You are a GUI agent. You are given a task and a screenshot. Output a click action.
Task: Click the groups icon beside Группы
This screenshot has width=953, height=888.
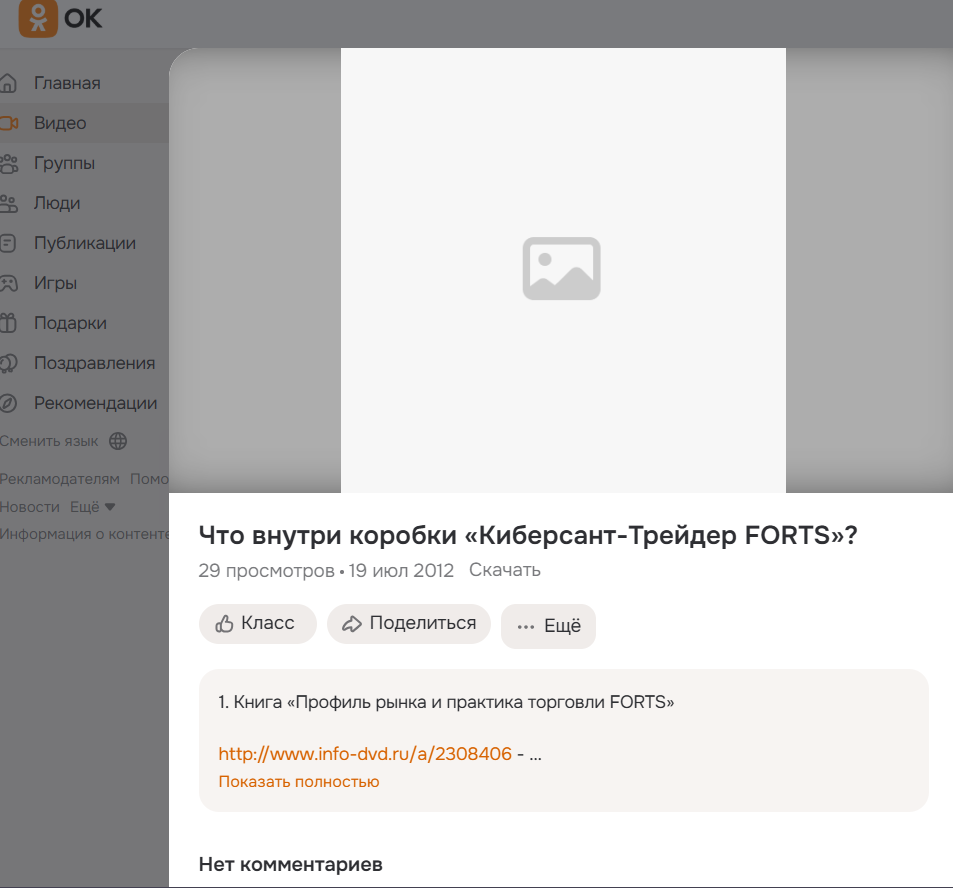coord(9,163)
